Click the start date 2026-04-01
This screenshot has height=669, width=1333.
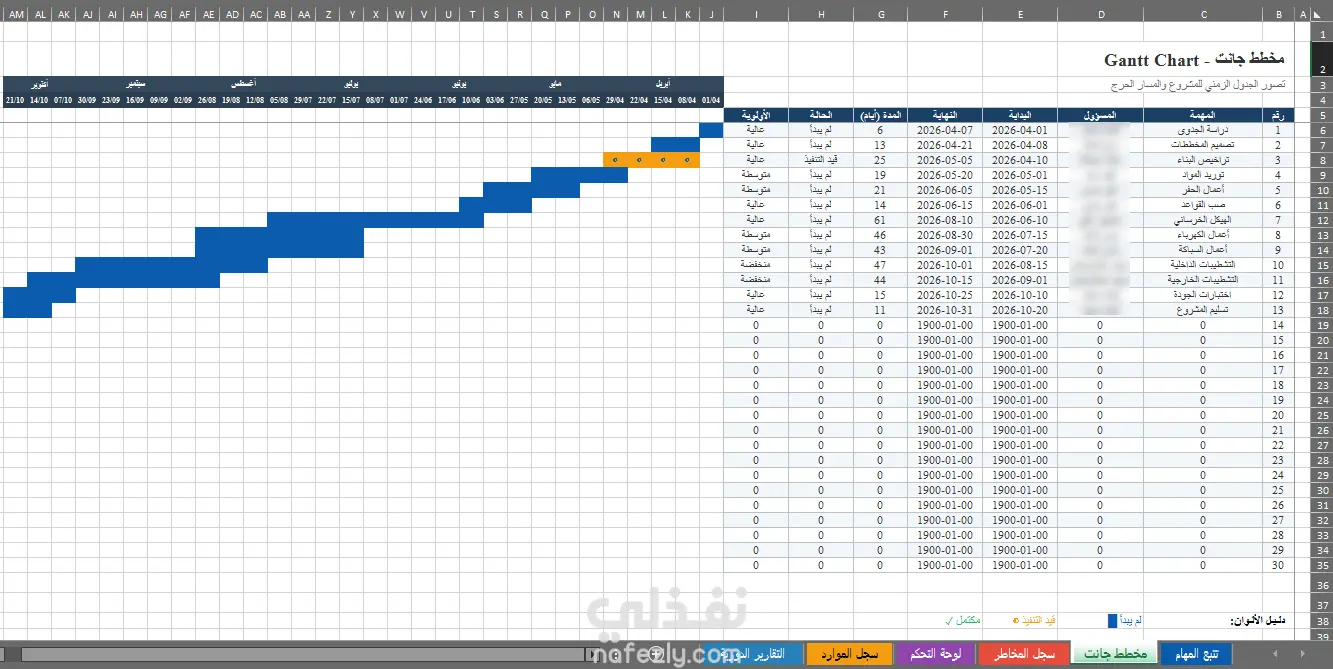point(1020,130)
